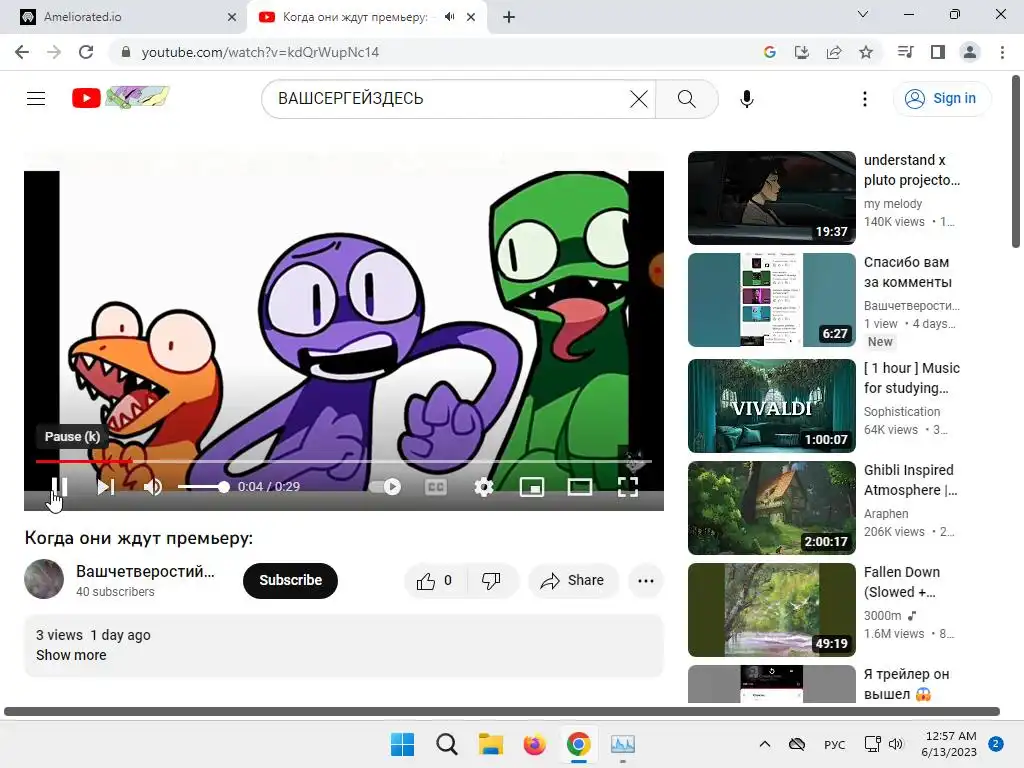Image resolution: width=1024 pixels, height=768 pixels.
Task: Focus the YouTube search input field
Action: pyautogui.click(x=451, y=99)
